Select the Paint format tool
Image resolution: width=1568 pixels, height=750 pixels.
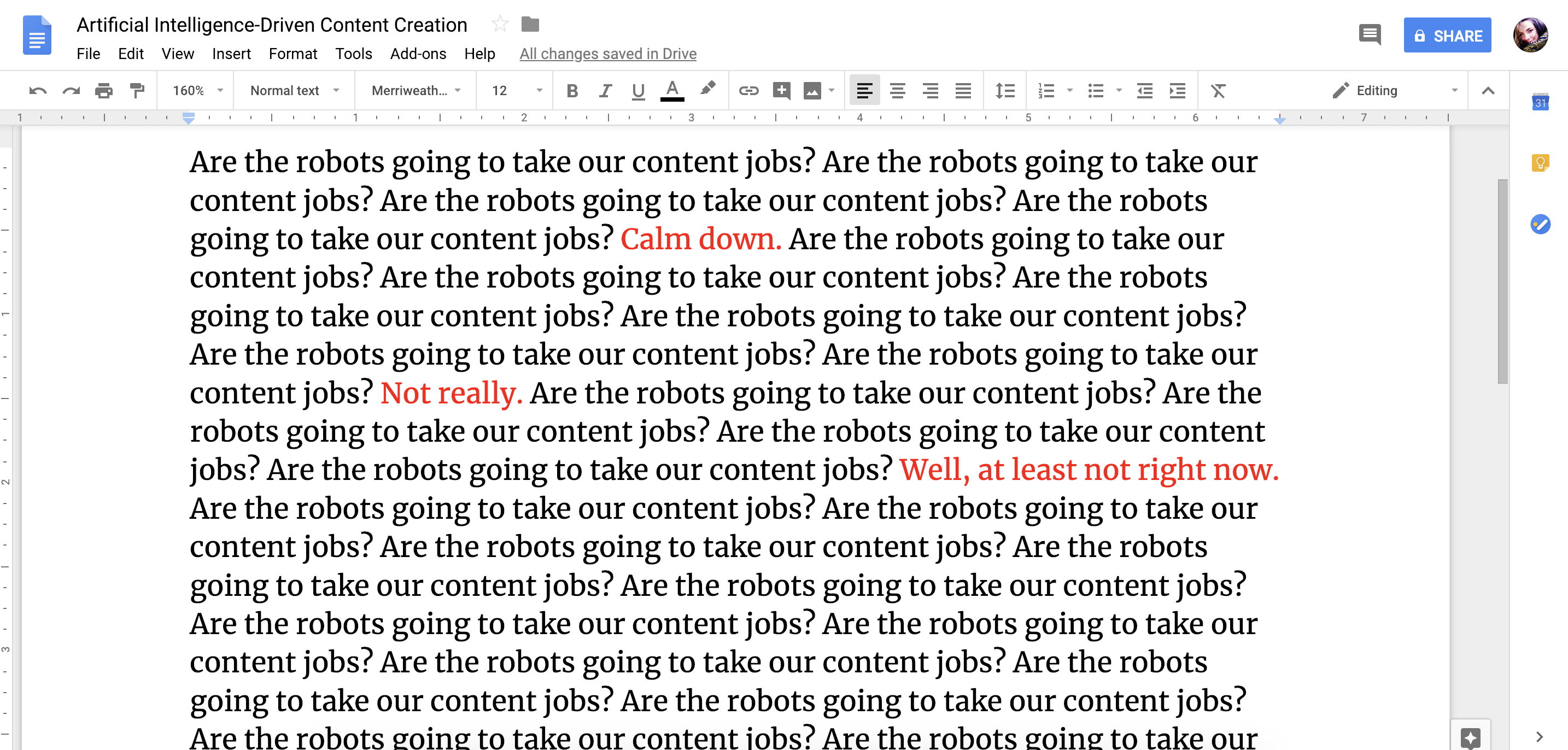tap(138, 91)
